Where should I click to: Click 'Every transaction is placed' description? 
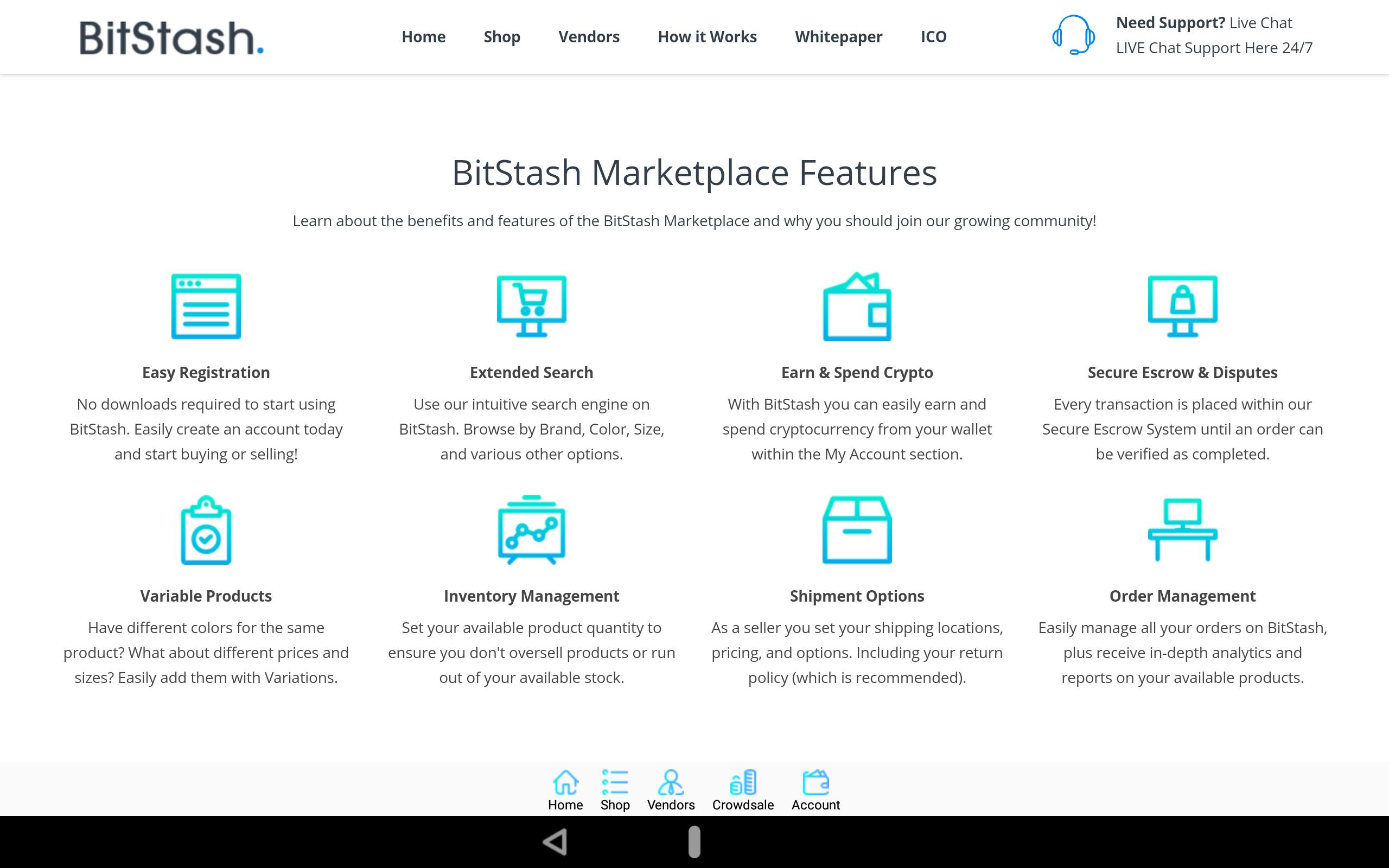coord(1182,429)
